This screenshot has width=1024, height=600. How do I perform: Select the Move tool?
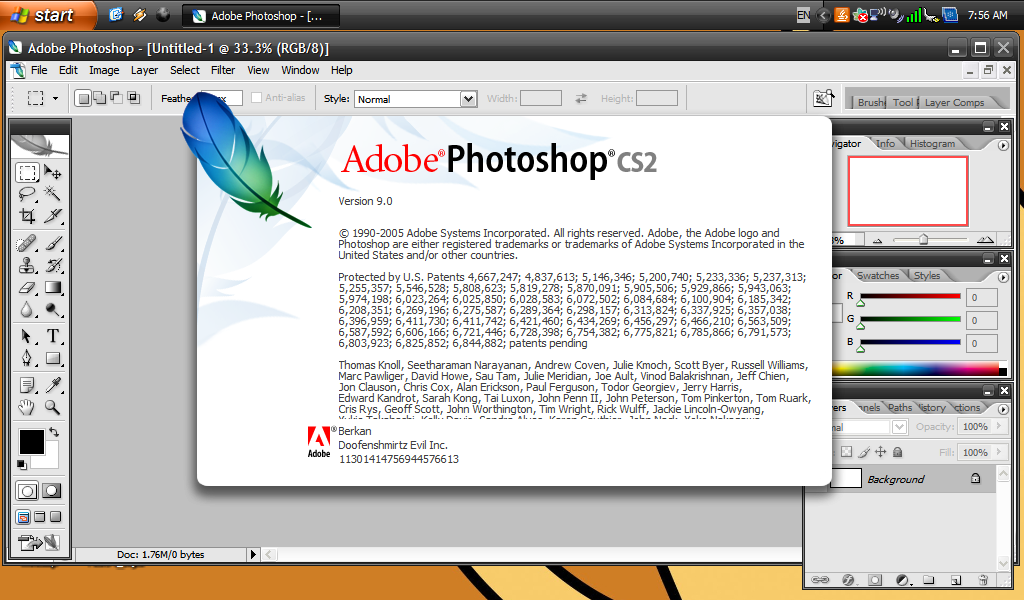[53, 173]
